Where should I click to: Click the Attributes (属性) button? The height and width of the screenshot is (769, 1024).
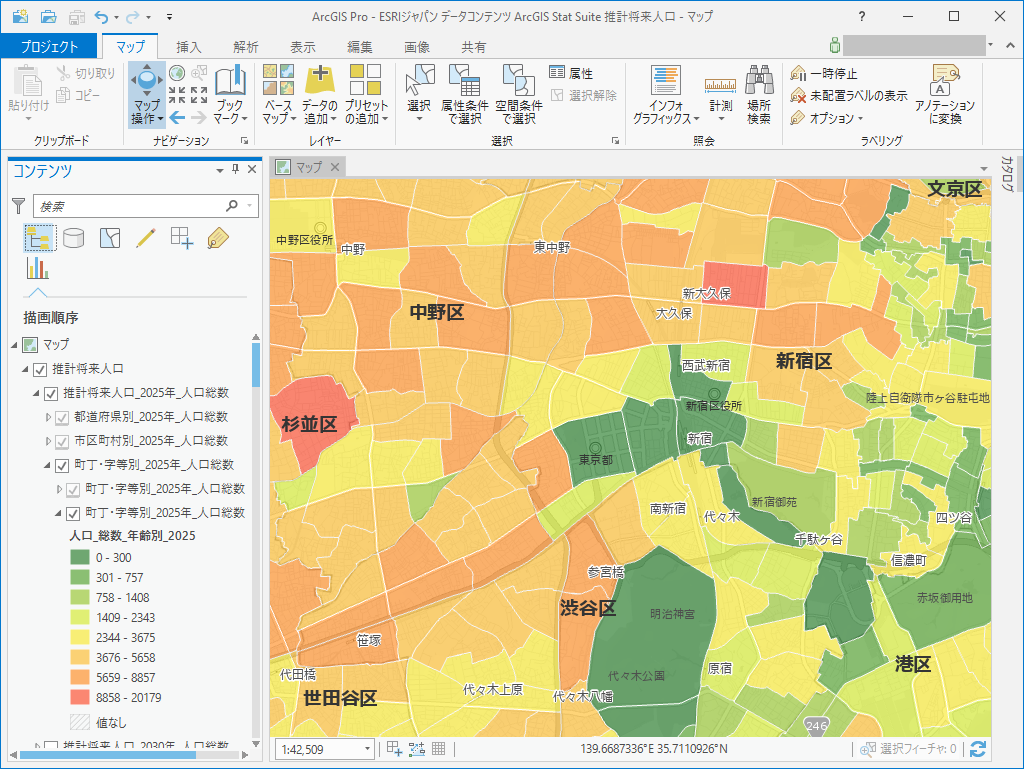pos(571,73)
